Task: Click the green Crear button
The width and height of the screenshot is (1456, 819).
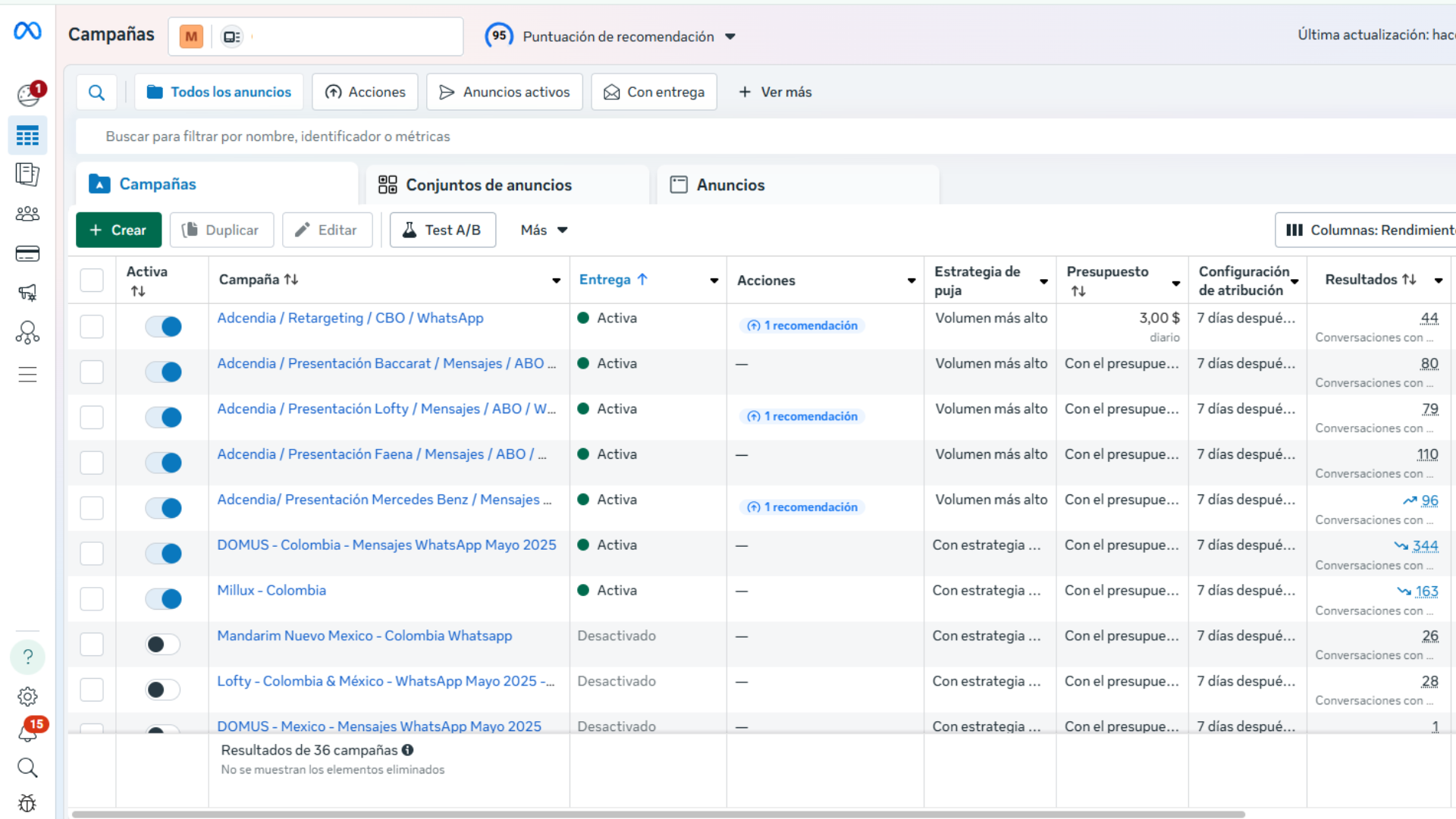Action: tap(118, 231)
